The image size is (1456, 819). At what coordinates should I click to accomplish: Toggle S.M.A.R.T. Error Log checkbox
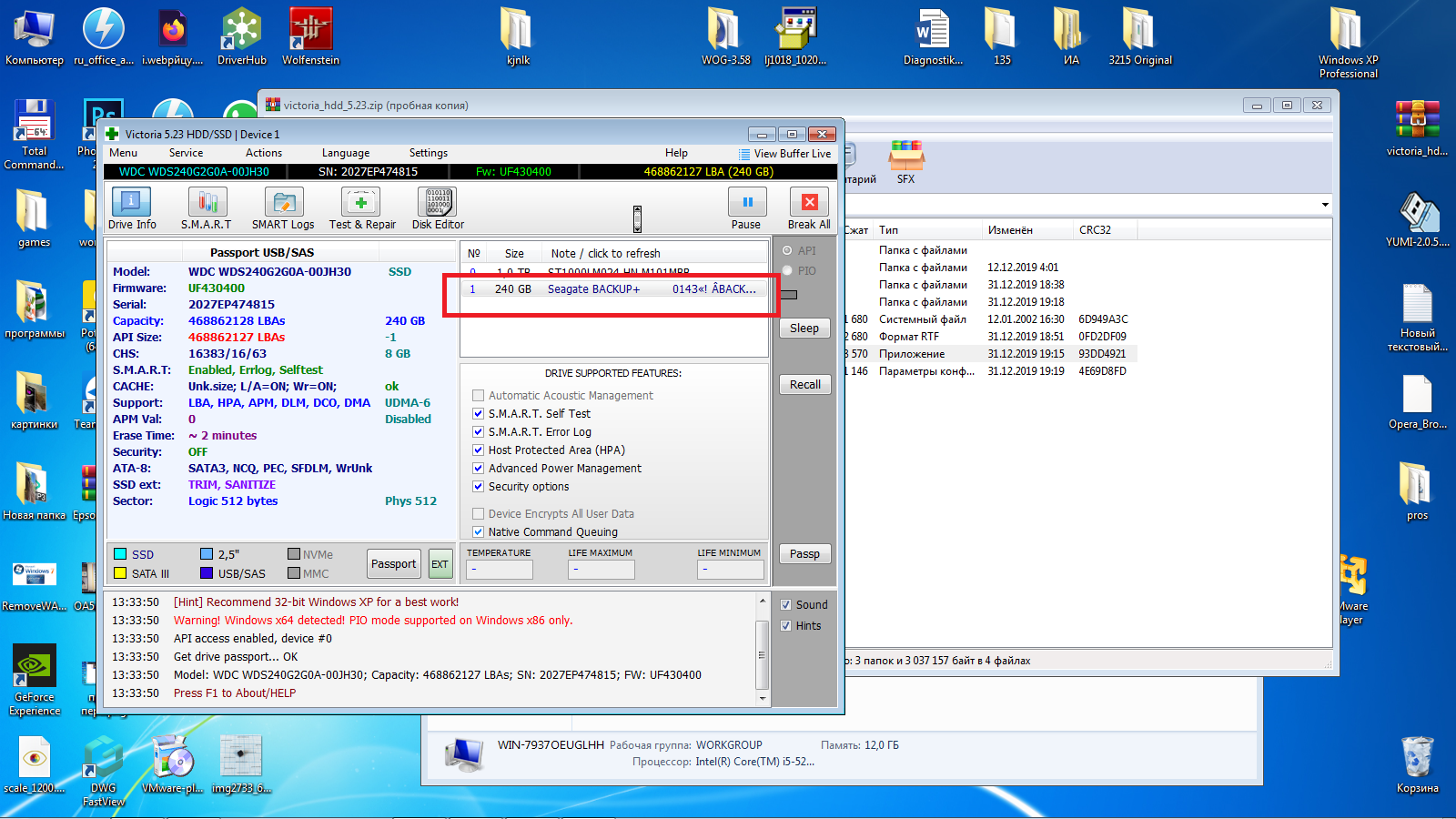478,432
